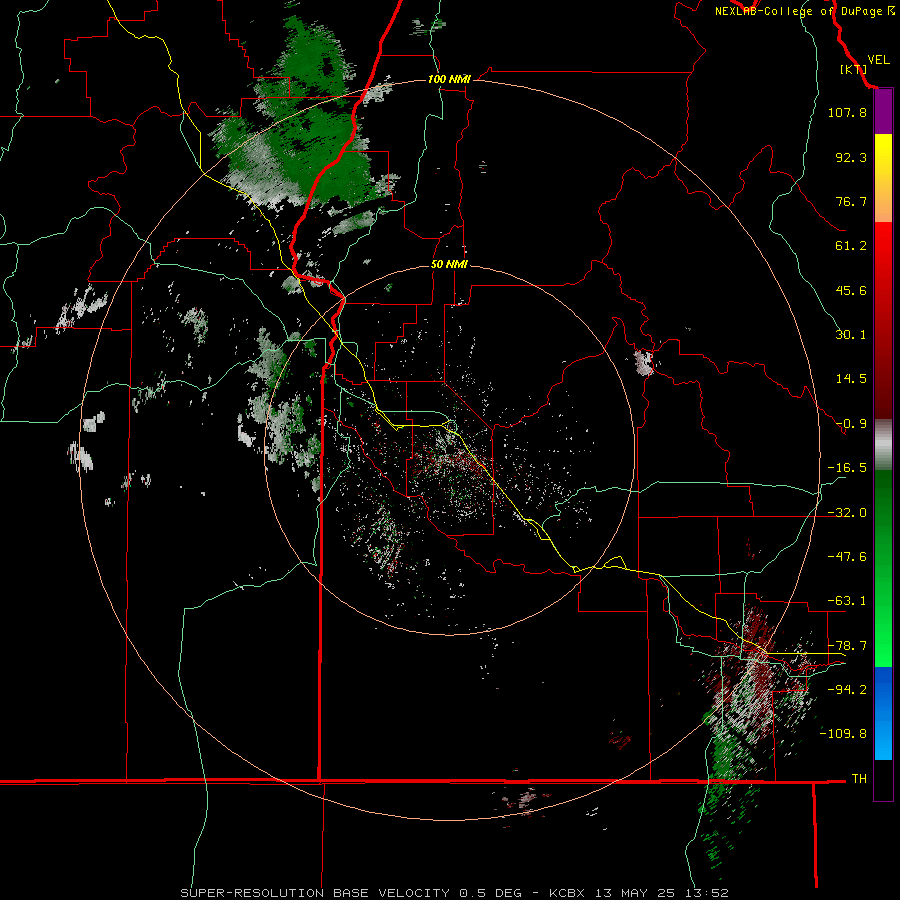Click the -16.5 velocity scale value
This screenshot has width=900, height=900.
click(x=847, y=468)
